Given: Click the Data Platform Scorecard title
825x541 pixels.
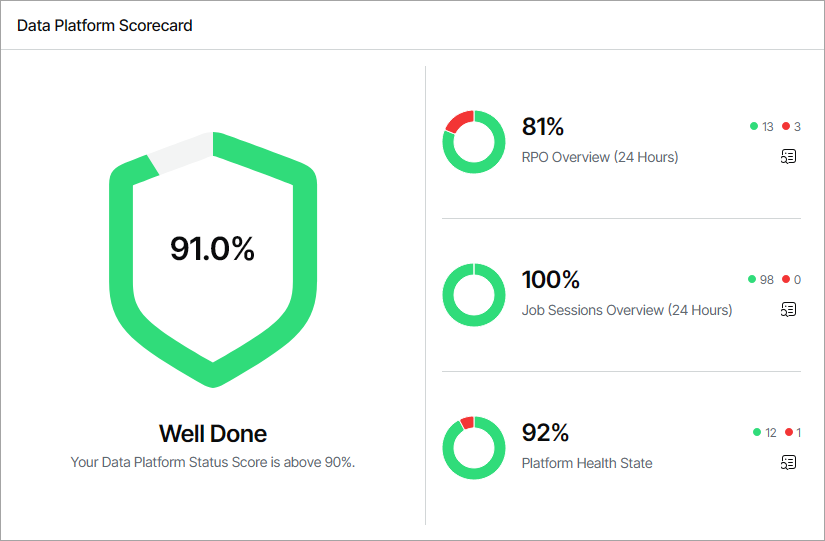Looking at the screenshot, I should [x=105, y=26].
